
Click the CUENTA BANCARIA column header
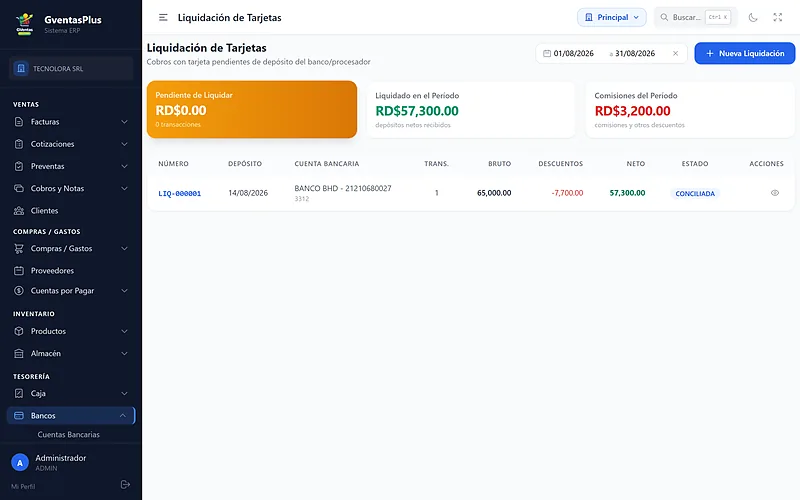[x=327, y=164]
